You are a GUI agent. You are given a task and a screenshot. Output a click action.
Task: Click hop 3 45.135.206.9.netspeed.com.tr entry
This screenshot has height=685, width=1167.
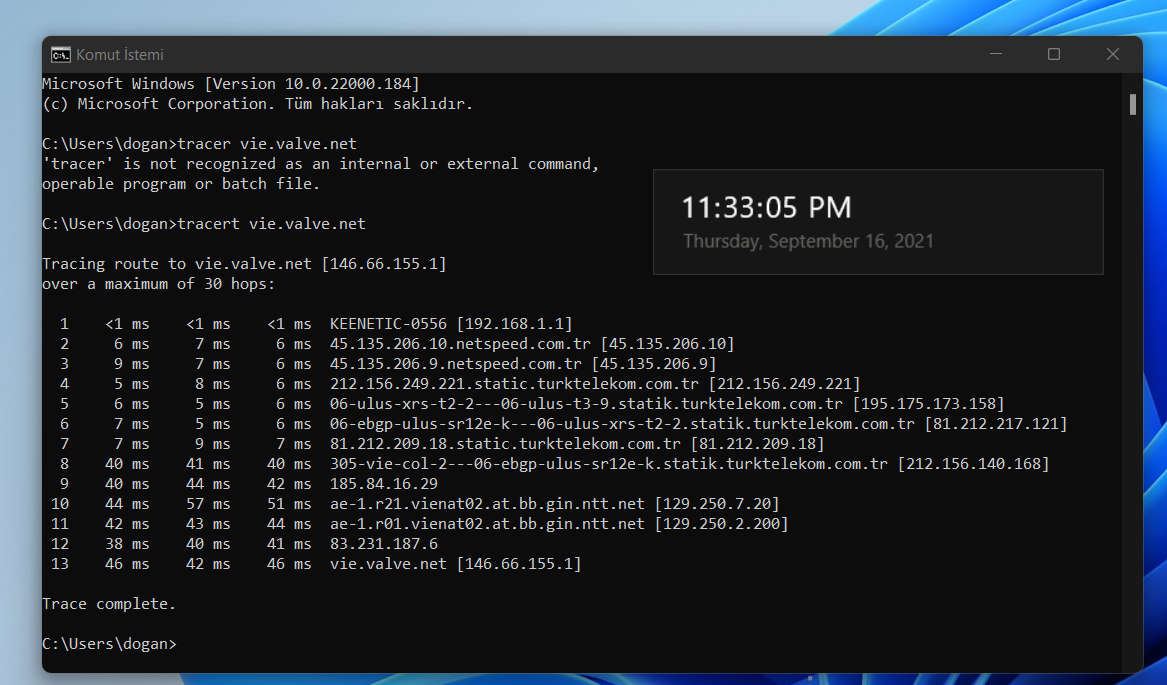pos(523,364)
